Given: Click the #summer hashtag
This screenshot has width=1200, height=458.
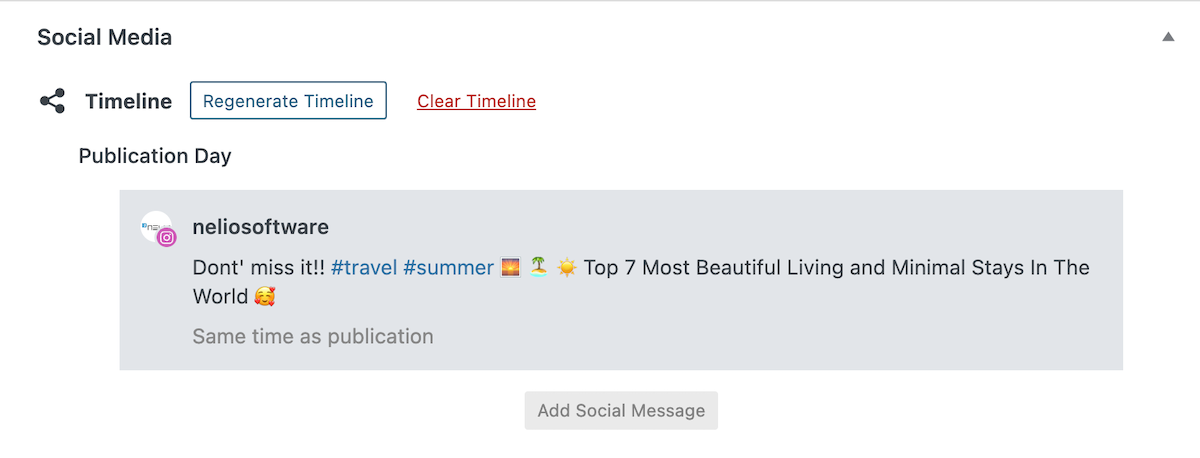Looking at the screenshot, I should click(448, 268).
